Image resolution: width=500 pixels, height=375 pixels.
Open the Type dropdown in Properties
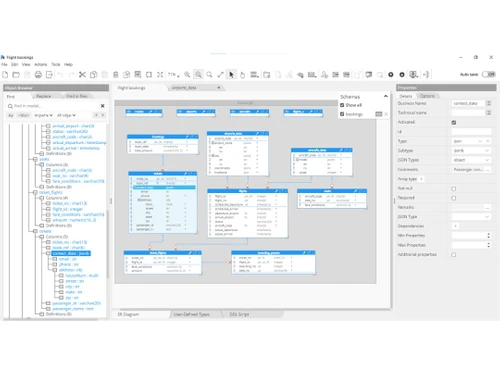click(x=480, y=141)
